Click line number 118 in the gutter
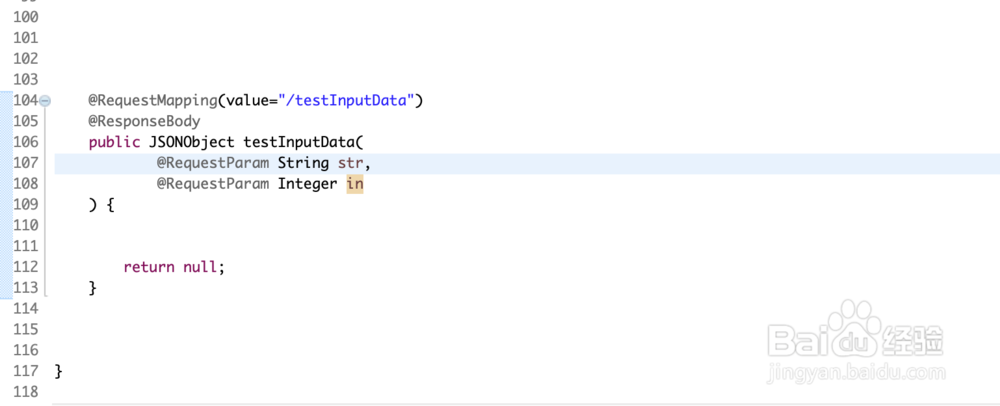1000x406 pixels. point(25,393)
